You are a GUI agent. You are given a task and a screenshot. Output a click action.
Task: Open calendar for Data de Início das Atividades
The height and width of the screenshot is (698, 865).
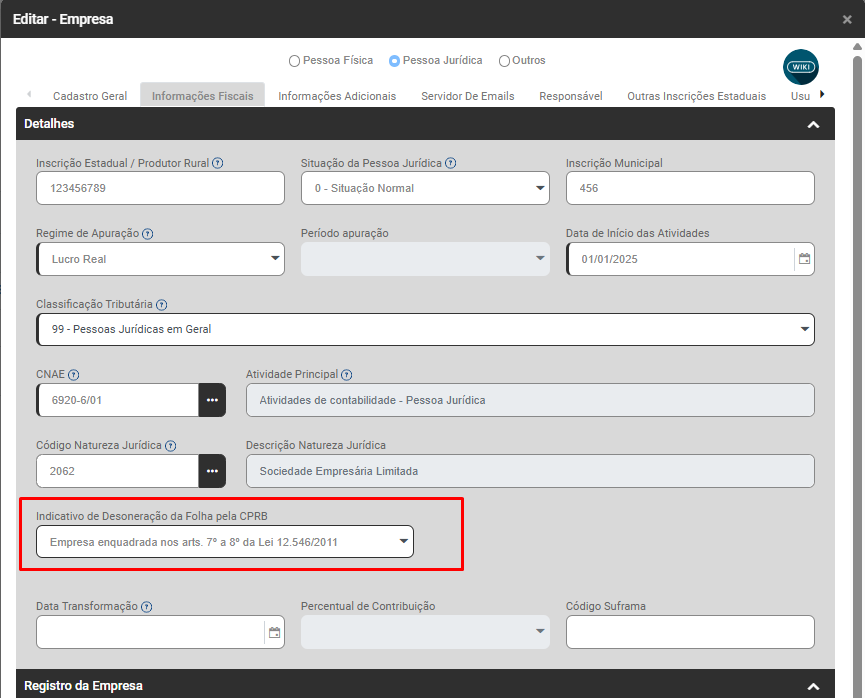[x=804, y=259]
